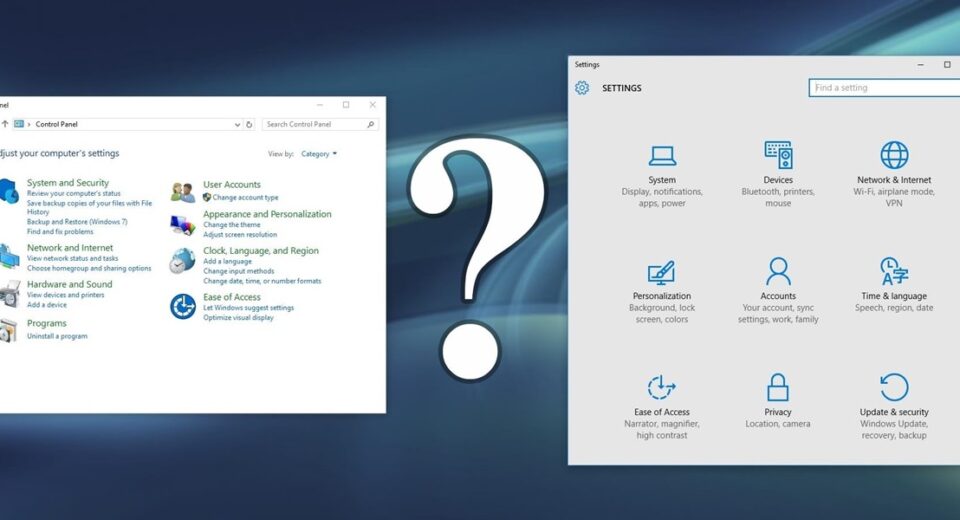Open the View by Category dropdown
This screenshot has width=960, height=520.
click(318, 154)
